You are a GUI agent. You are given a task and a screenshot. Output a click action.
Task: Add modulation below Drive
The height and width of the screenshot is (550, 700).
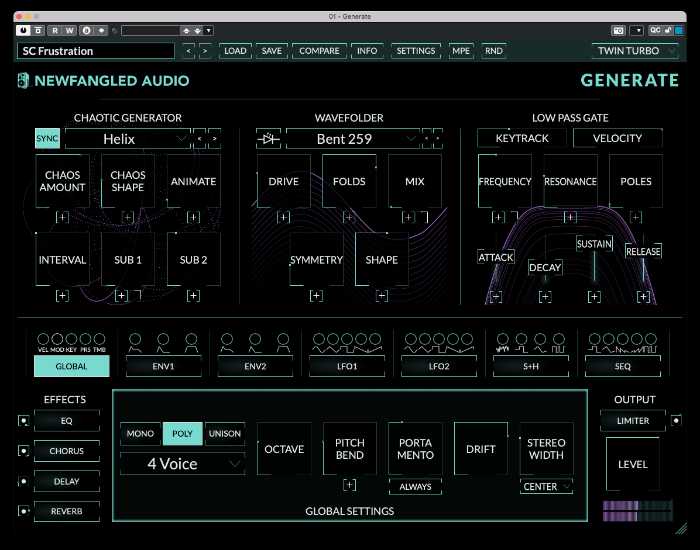coord(283,217)
